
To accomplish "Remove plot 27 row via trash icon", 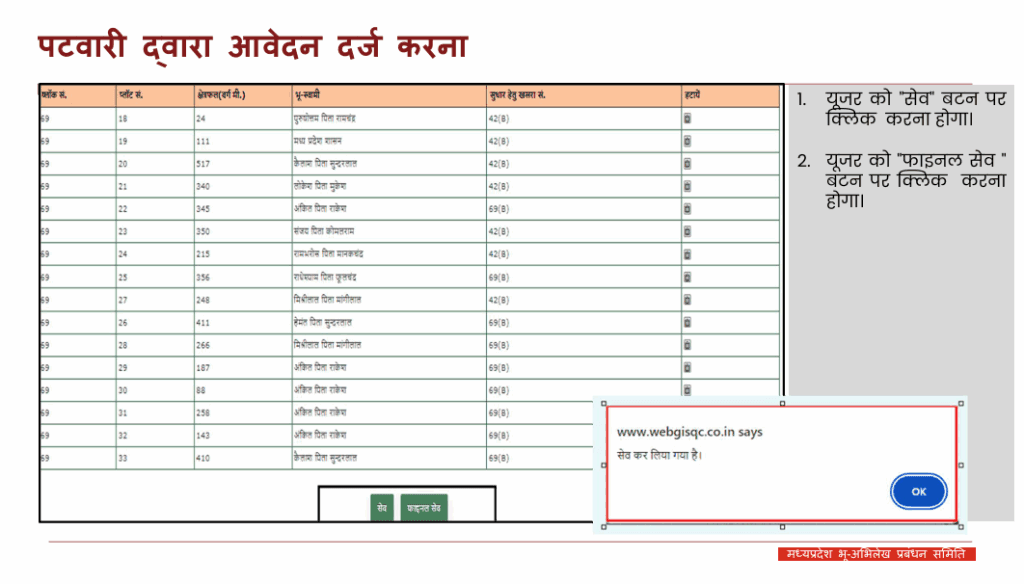I will click(x=687, y=299).
